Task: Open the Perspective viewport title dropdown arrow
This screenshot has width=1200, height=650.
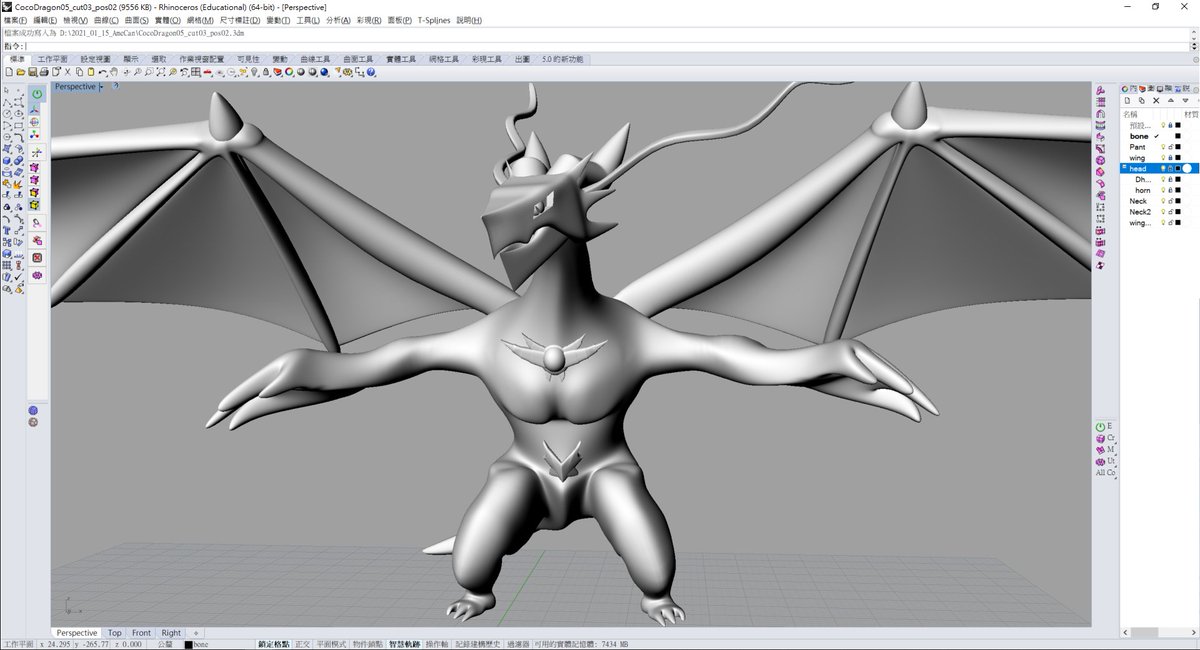Action: point(101,87)
